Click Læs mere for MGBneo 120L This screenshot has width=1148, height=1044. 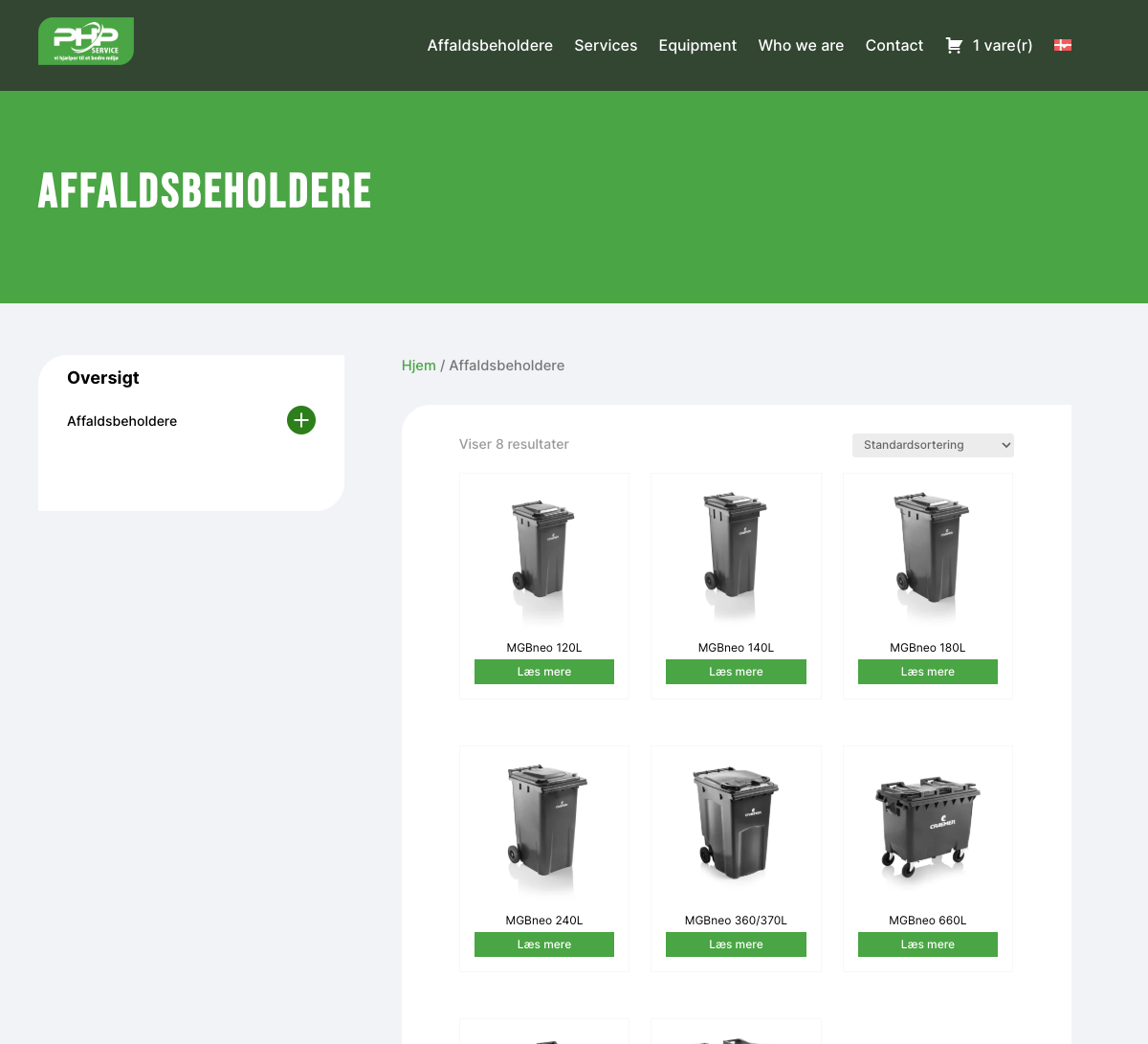coord(544,672)
